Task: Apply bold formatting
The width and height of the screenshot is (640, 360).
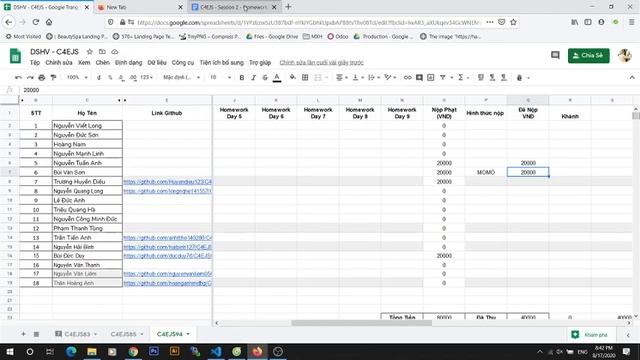Action: coord(242,77)
